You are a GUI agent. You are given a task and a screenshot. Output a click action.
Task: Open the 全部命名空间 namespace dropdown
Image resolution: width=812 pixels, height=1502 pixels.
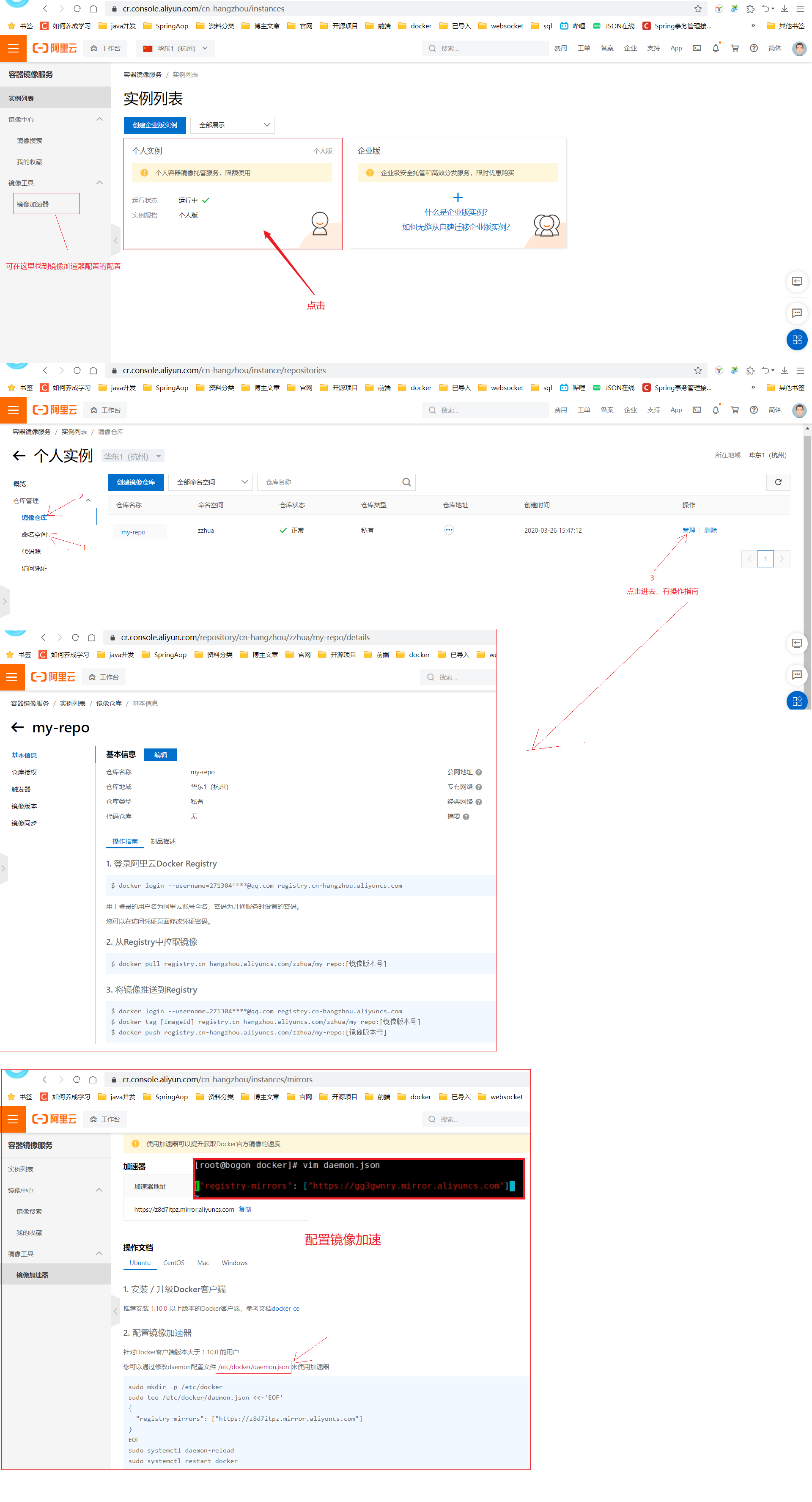point(211,482)
